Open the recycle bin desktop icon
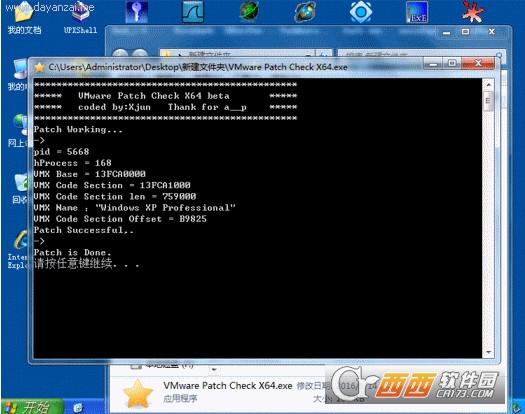 point(19,188)
